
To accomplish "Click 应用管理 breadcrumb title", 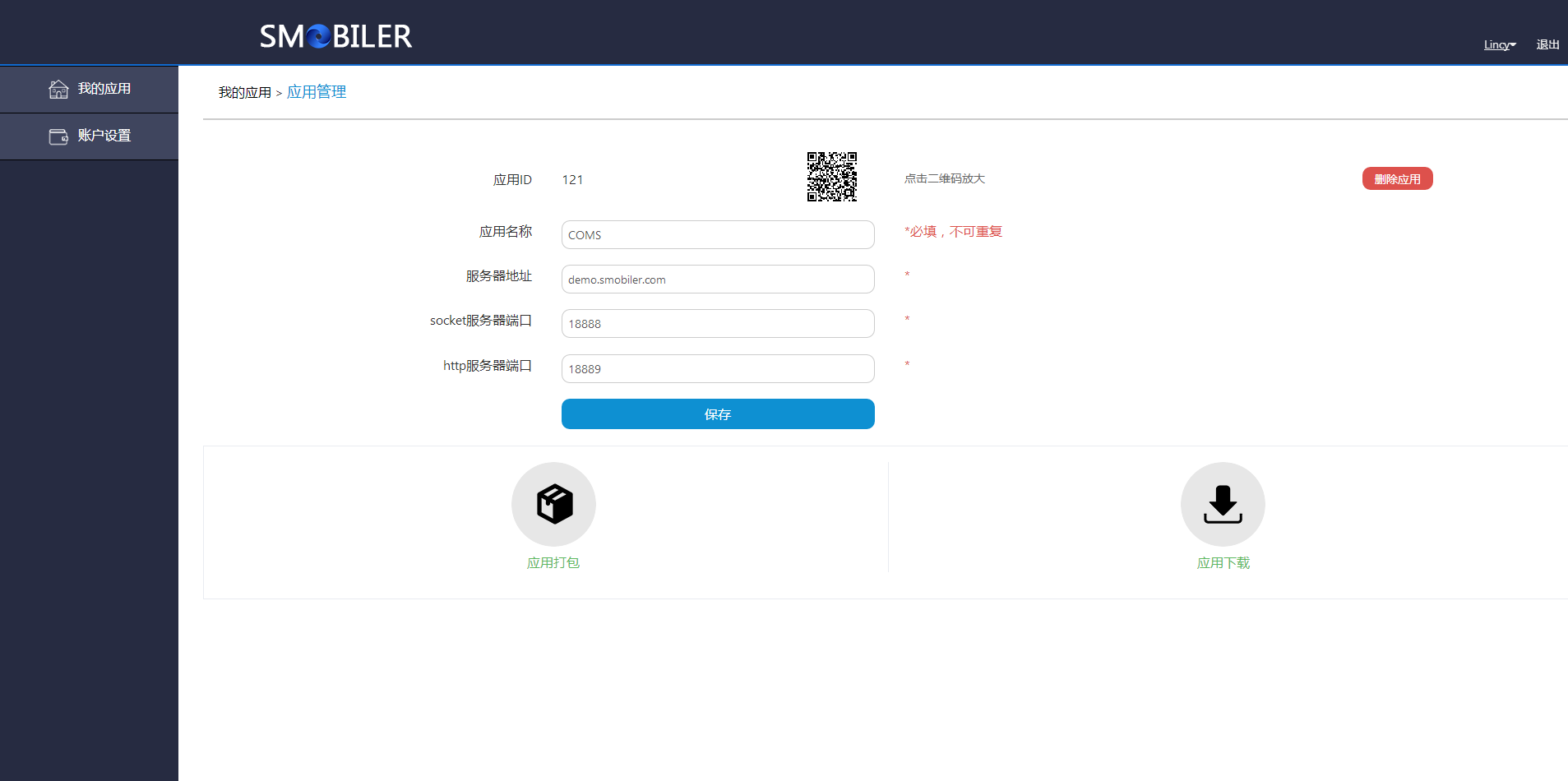I will coord(317,92).
